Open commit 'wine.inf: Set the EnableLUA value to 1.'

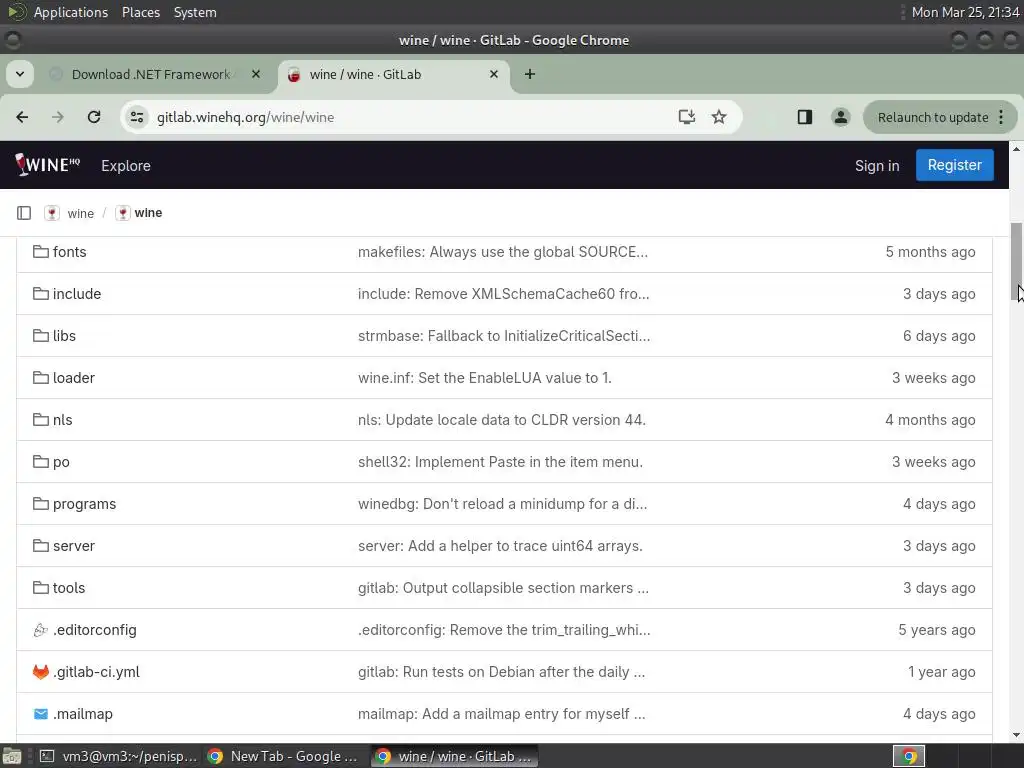[x=485, y=377]
